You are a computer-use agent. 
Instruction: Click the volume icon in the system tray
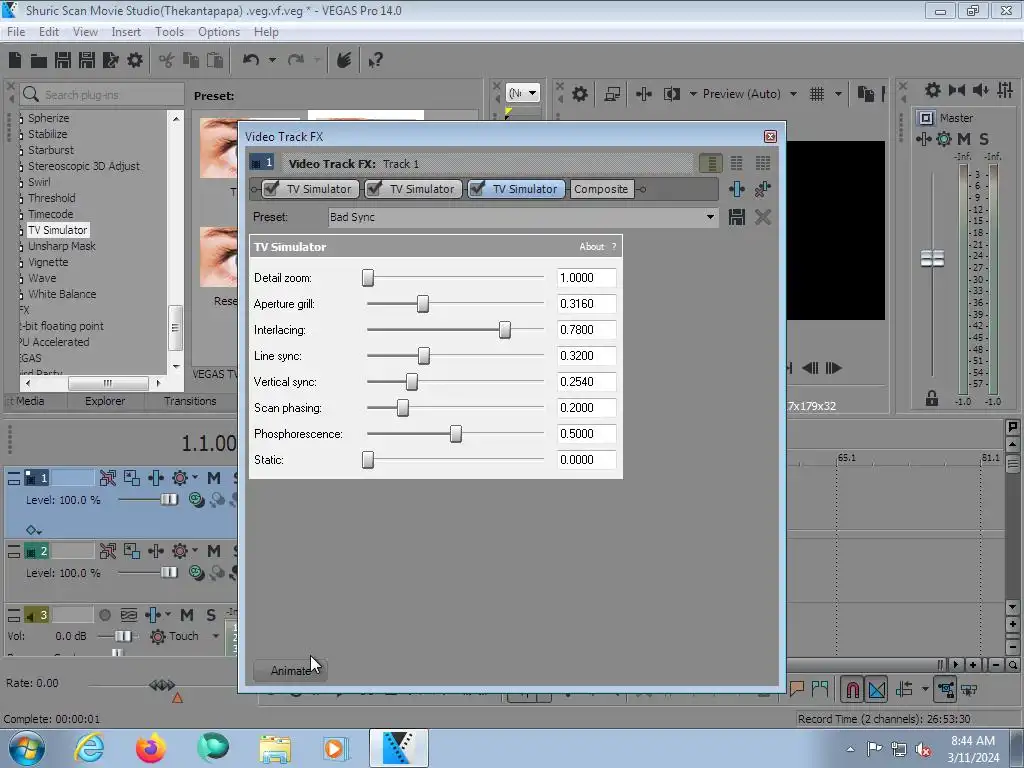(x=923, y=749)
